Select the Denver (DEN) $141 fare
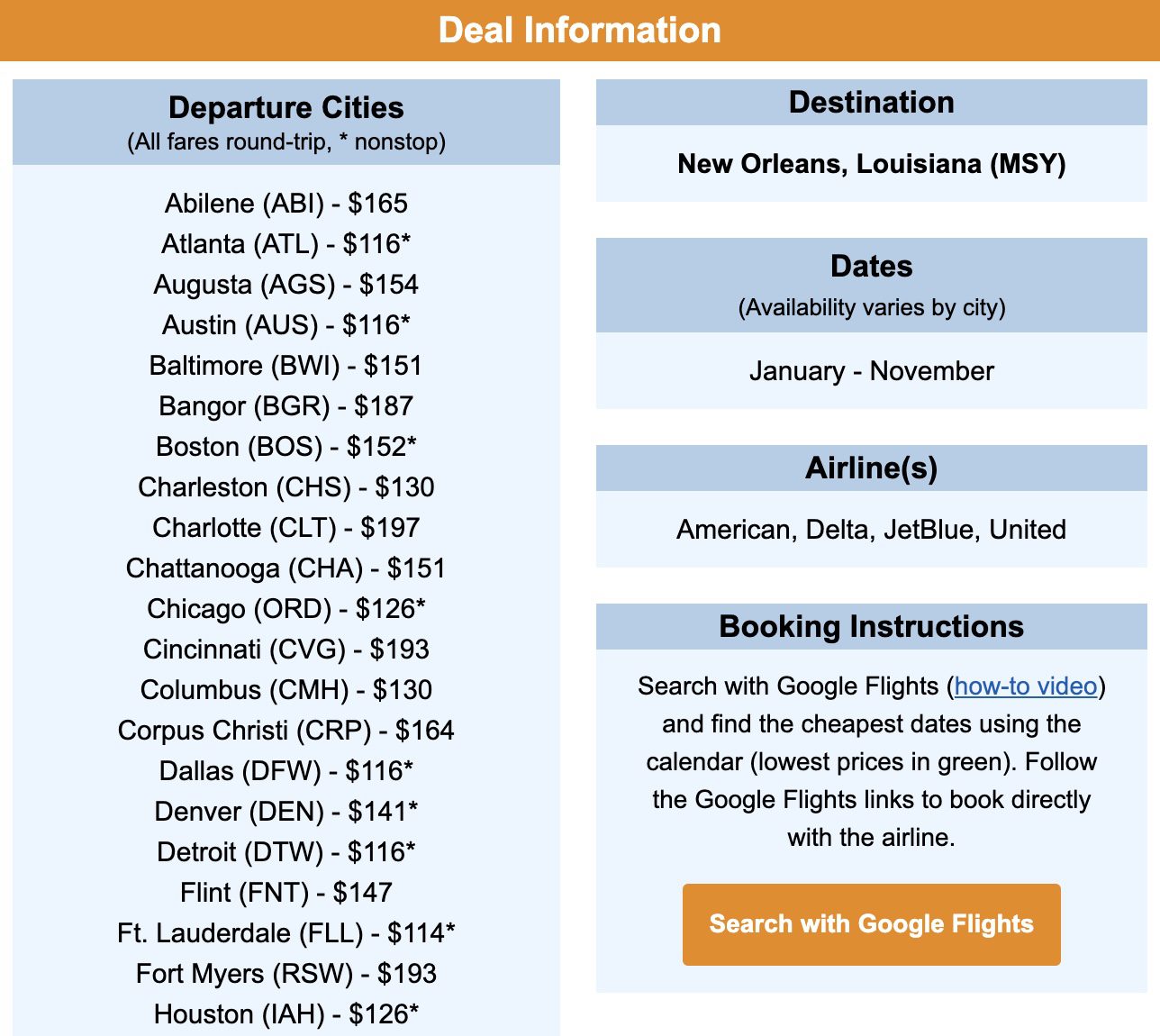The height and width of the screenshot is (1036, 1160). coord(285,811)
